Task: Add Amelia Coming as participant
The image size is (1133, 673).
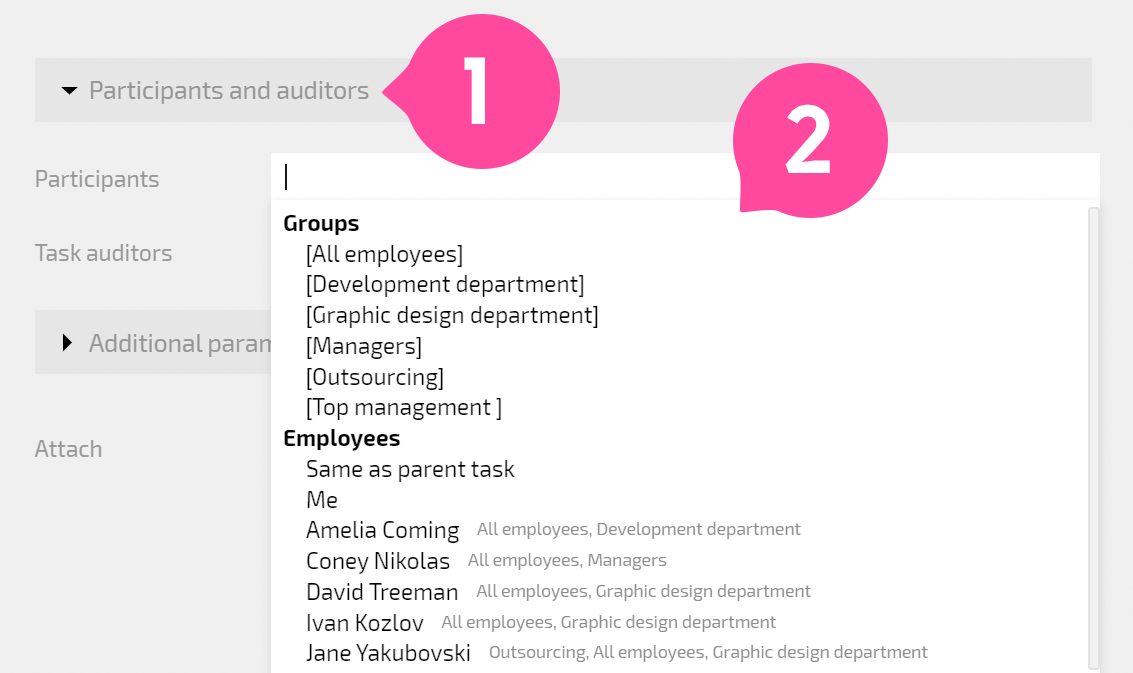Action: click(x=383, y=531)
